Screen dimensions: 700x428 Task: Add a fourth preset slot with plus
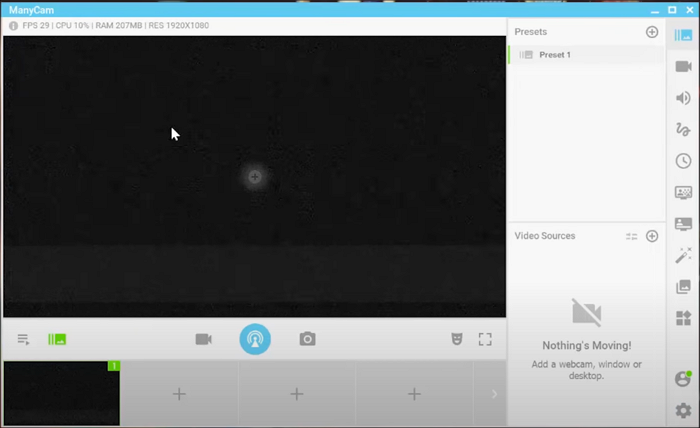pos(414,394)
